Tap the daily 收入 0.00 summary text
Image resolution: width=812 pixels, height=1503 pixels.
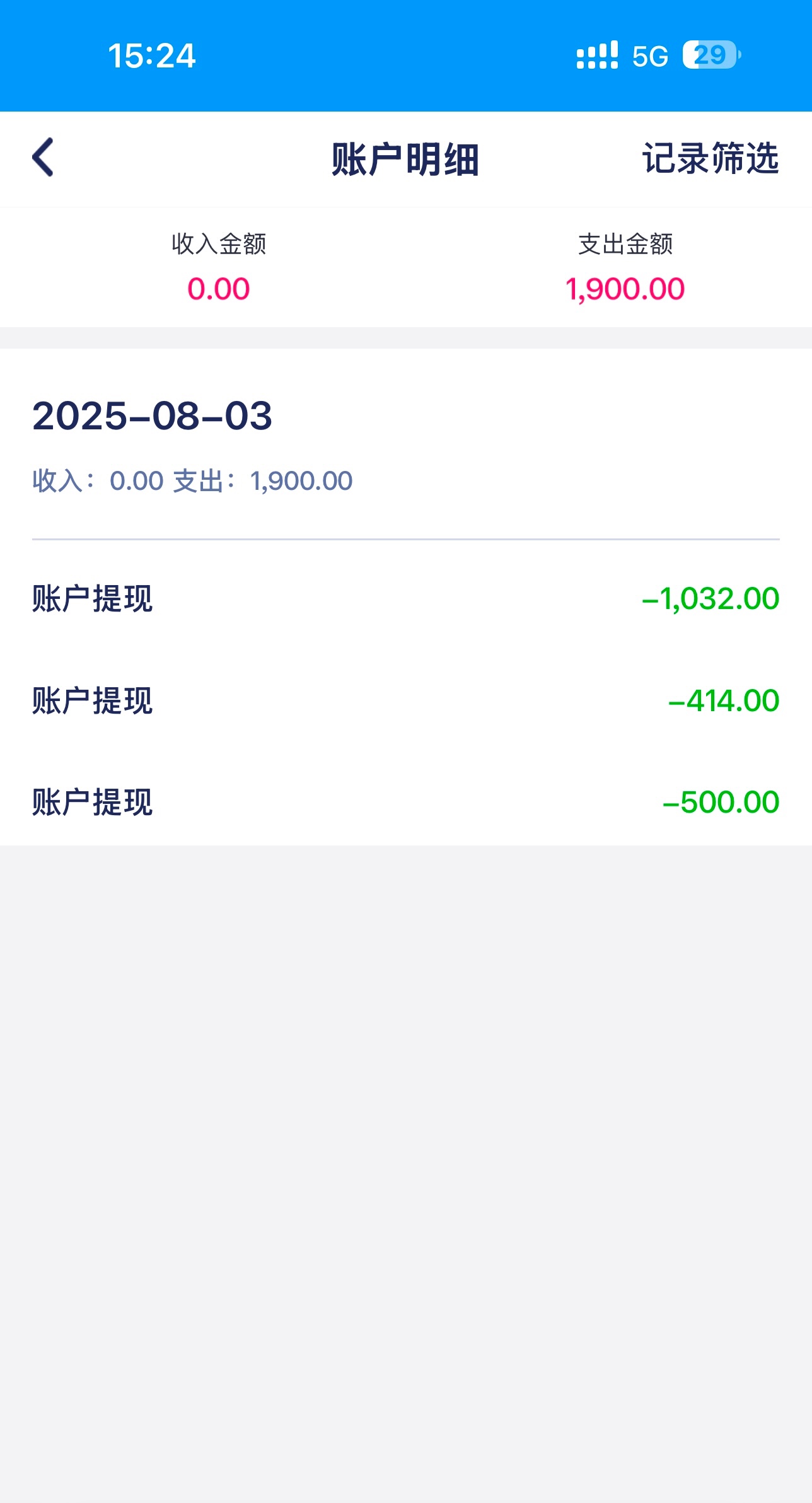[98, 481]
